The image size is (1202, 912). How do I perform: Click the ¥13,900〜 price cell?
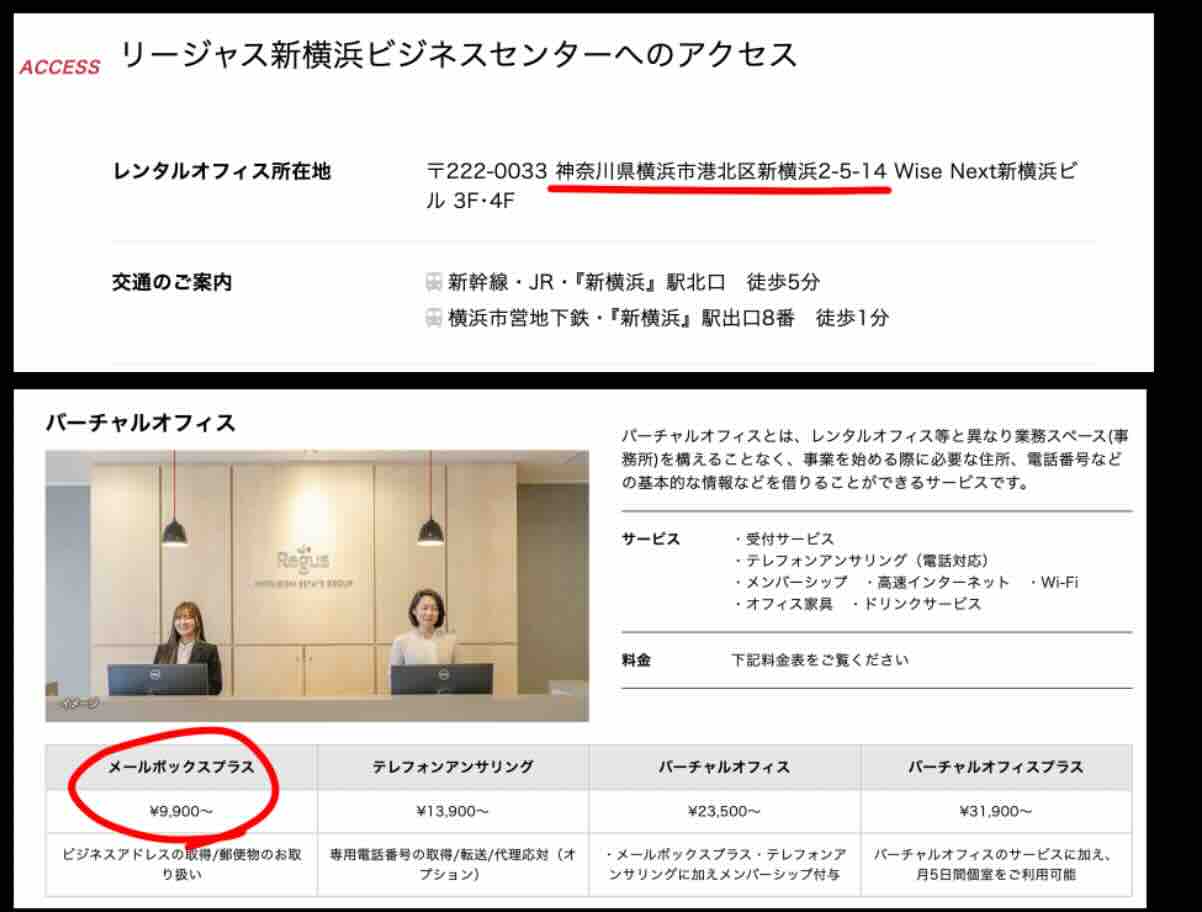pyautogui.click(x=453, y=811)
